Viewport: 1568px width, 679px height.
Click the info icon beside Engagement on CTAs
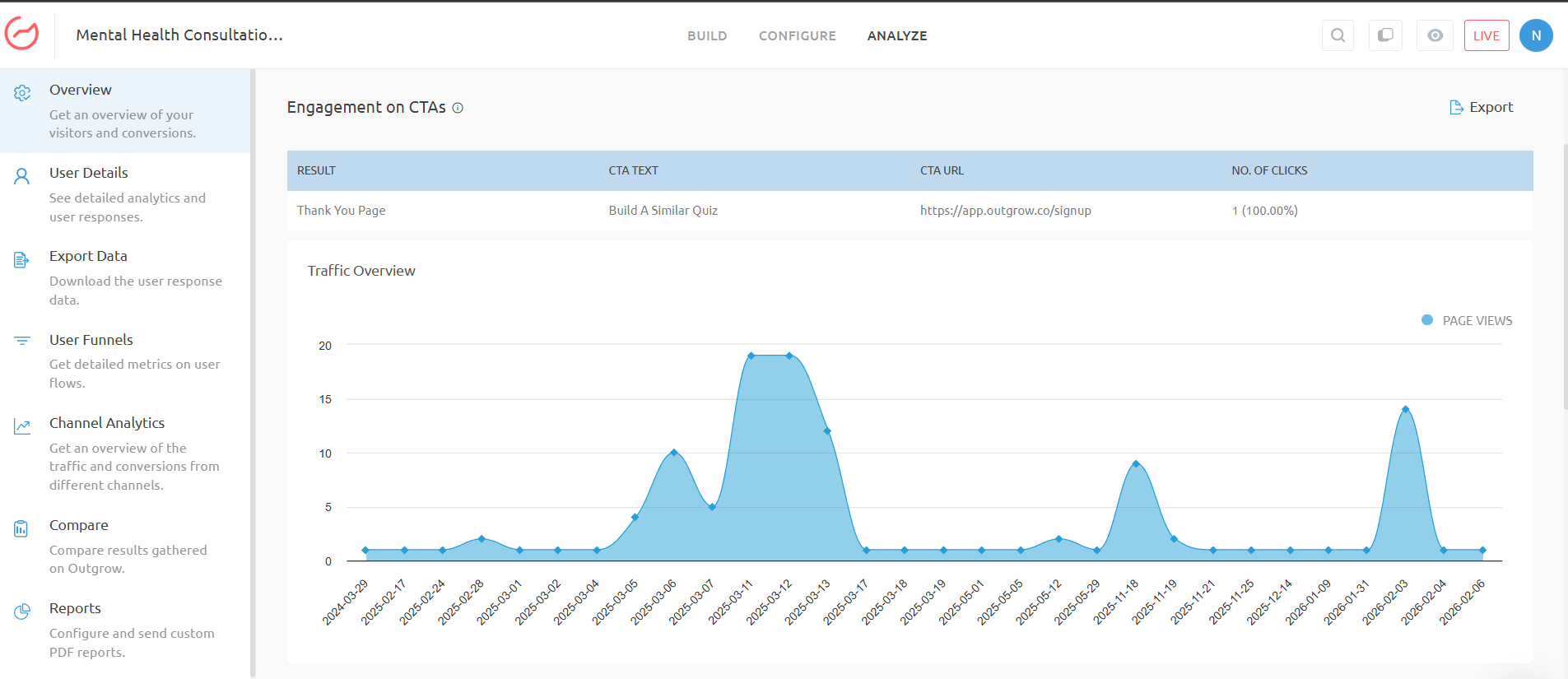458,108
